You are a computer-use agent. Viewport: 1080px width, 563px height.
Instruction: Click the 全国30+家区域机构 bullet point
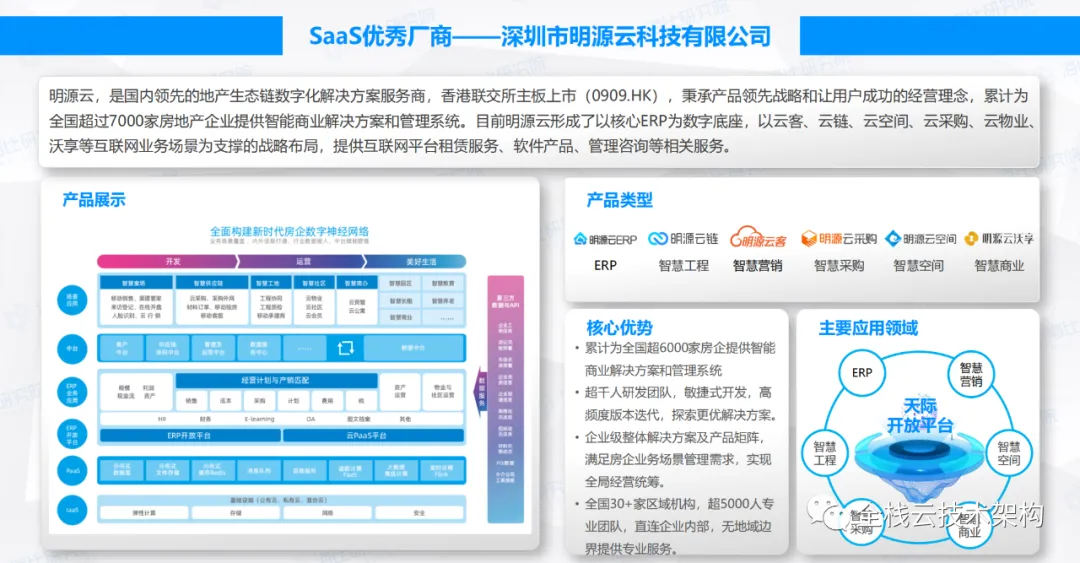(679, 526)
